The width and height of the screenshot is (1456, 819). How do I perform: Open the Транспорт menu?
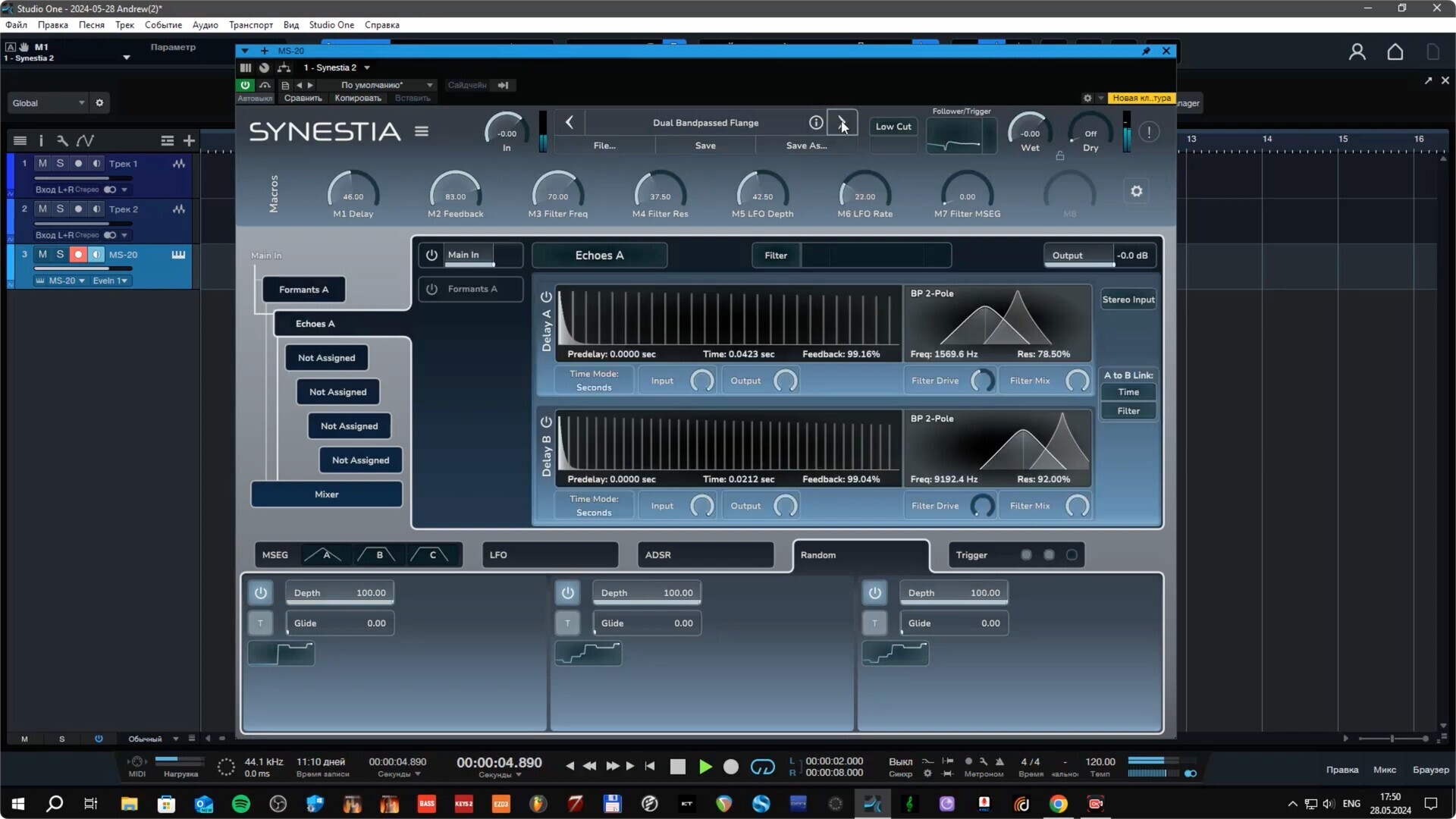[x=251, y=24]
